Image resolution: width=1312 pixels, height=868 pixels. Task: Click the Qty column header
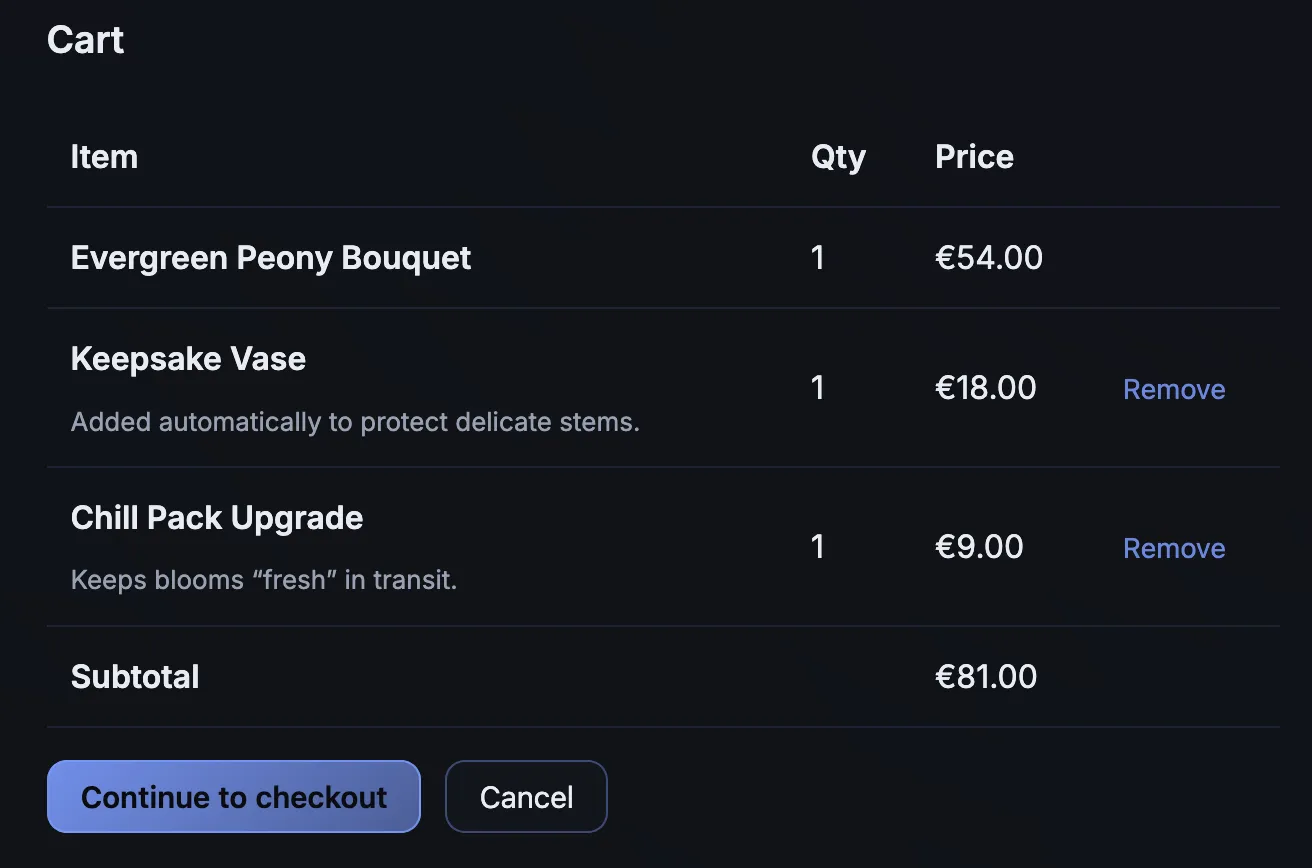coord(838,156)
